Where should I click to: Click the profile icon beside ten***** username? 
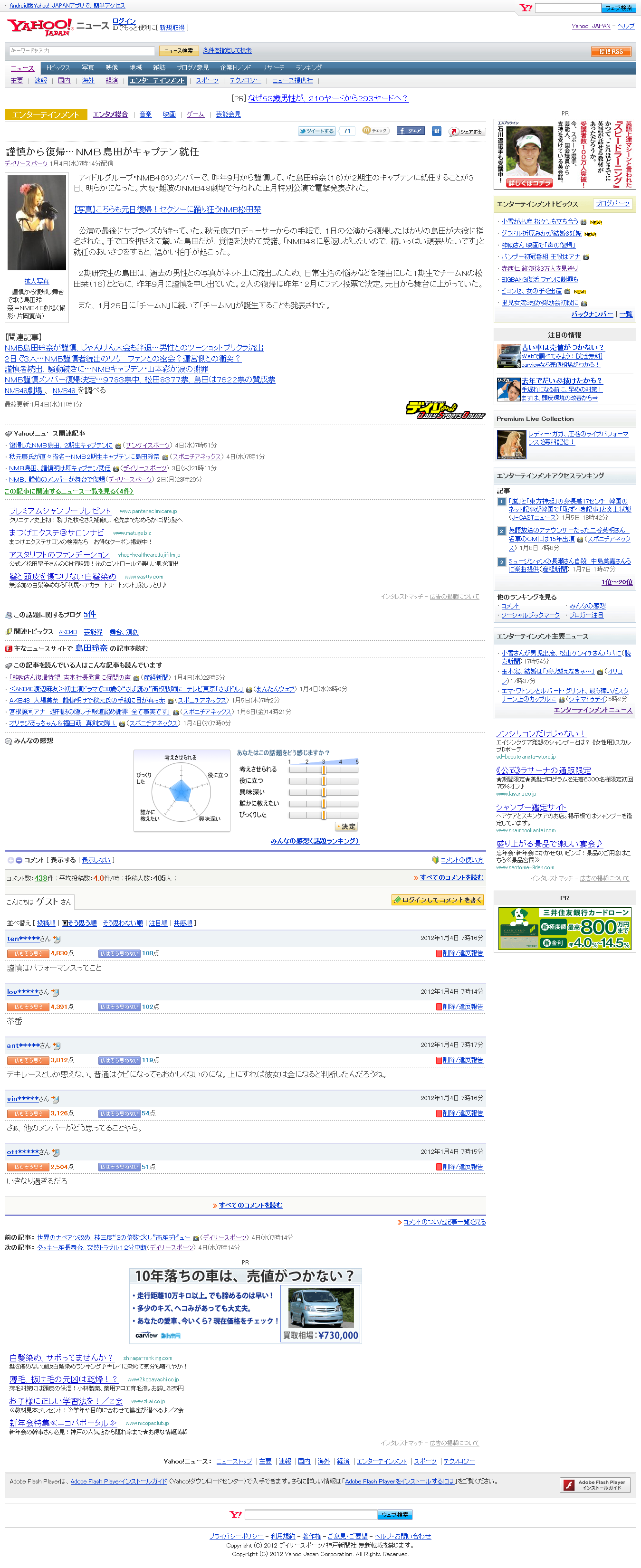(x=57, y=939)
